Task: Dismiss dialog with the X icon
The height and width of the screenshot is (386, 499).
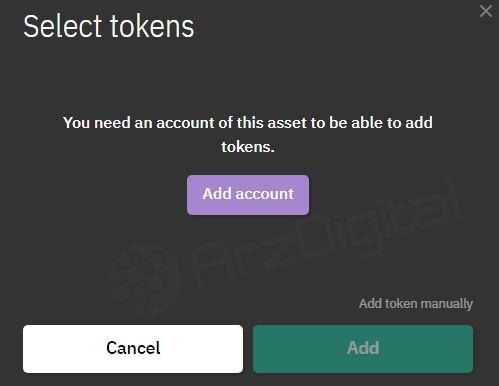Action: pyautogui.click(x=486, y=11)
